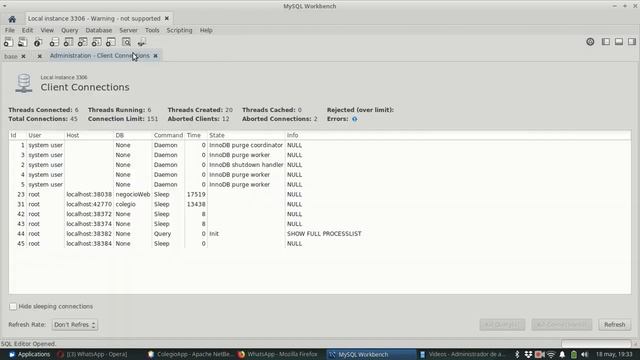
Task: Go to the Workbench home screen icon
Action: [x=12, y=19]
